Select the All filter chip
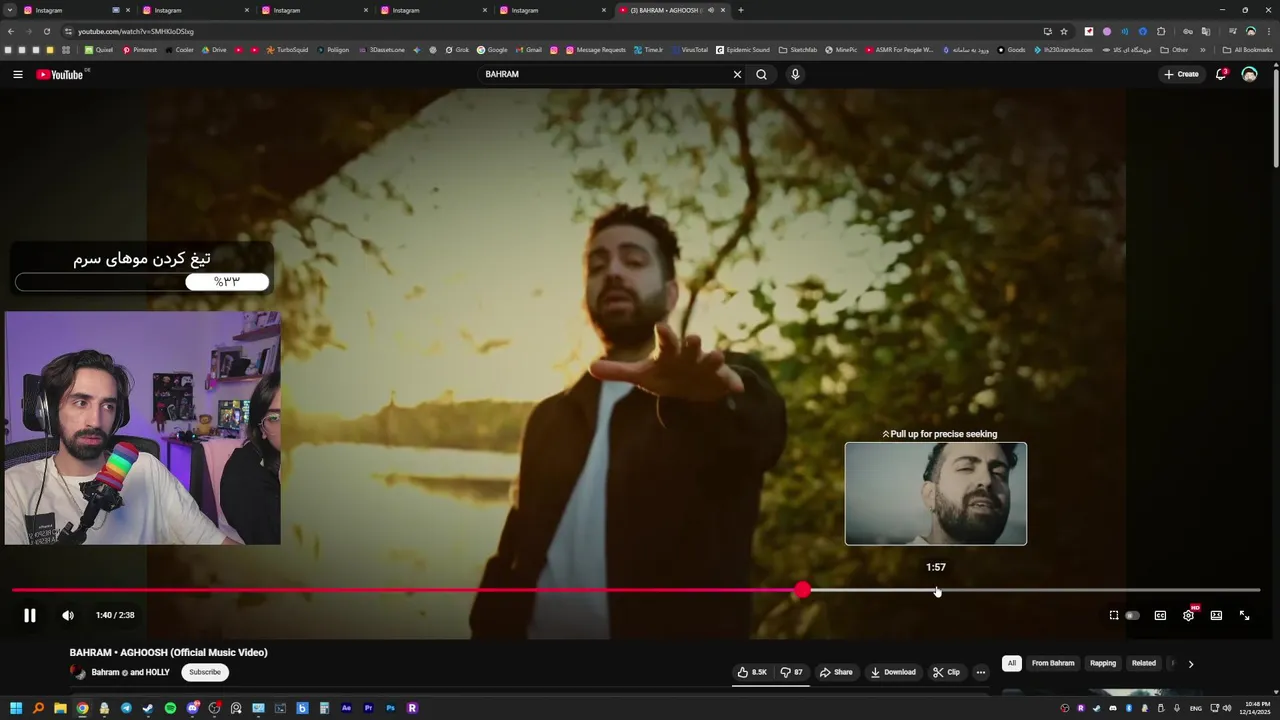 (1011, 663)
